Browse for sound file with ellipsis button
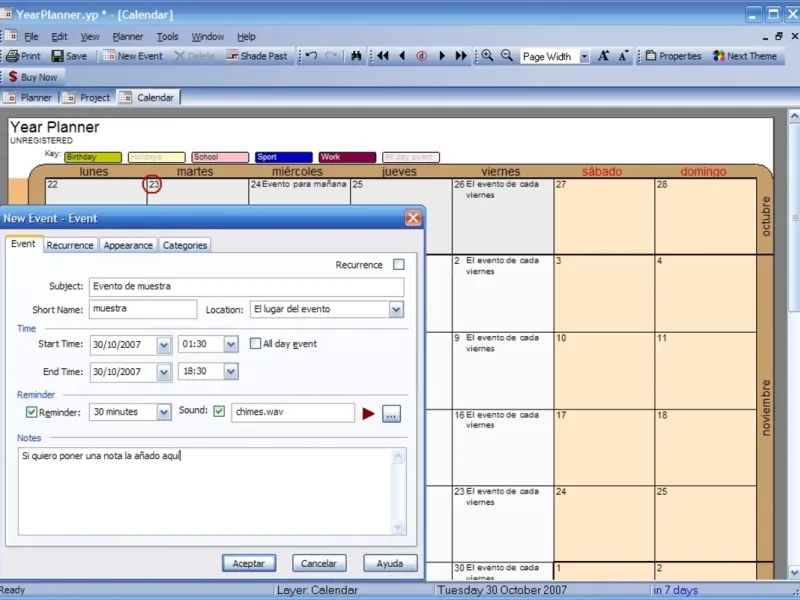800x600 pixels. pos(391,414)
